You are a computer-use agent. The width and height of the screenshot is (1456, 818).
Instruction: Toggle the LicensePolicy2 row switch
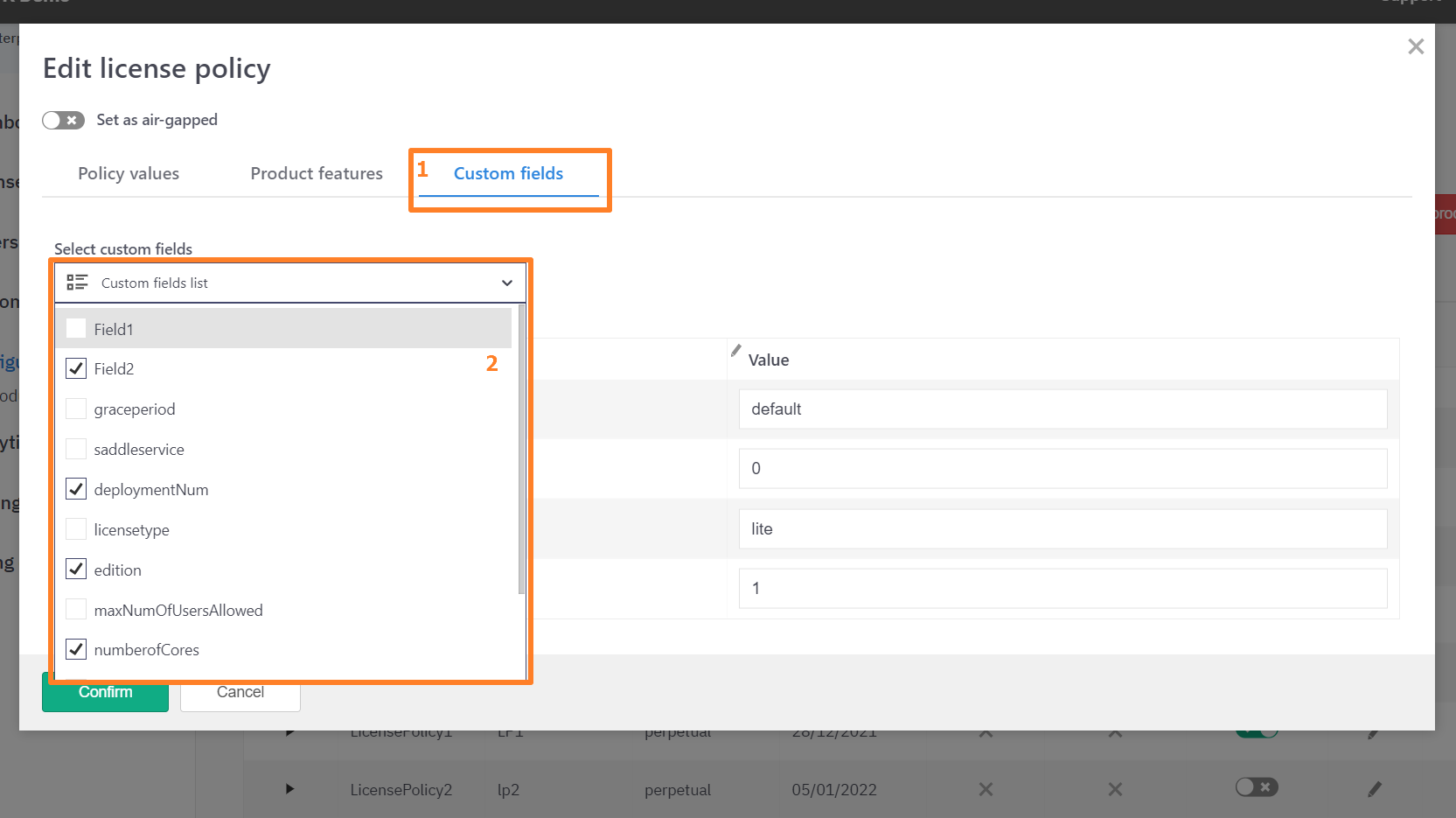tap(1257, 787)
